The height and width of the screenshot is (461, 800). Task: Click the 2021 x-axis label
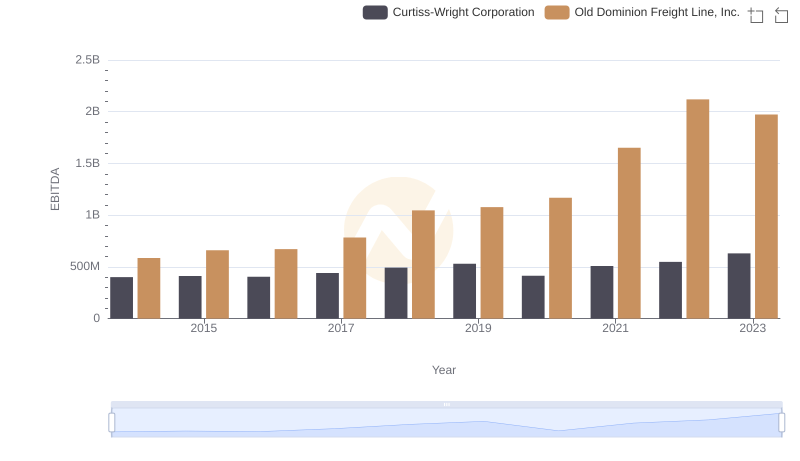pos(615,328)
